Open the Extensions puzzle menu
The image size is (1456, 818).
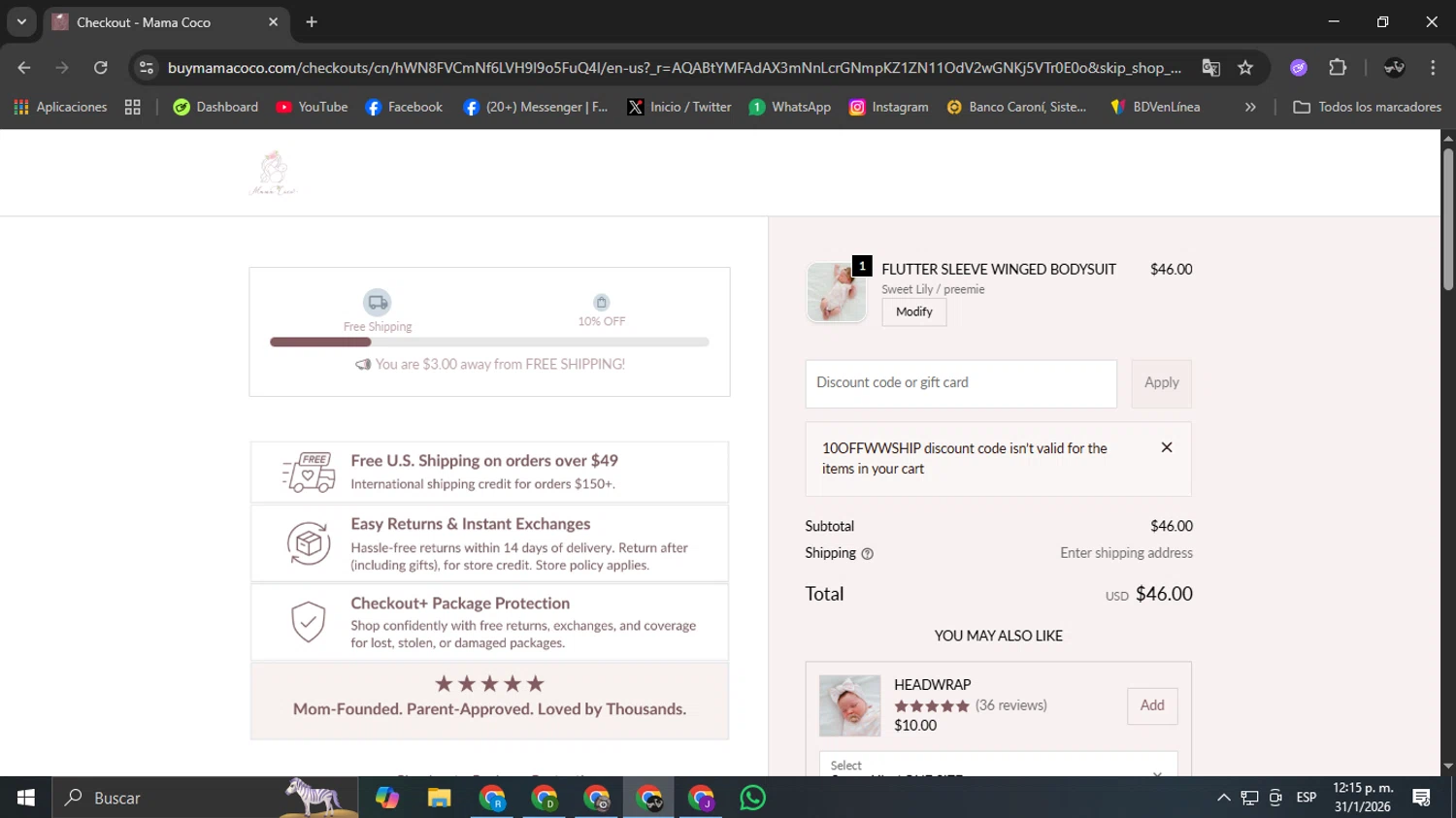1338,67
